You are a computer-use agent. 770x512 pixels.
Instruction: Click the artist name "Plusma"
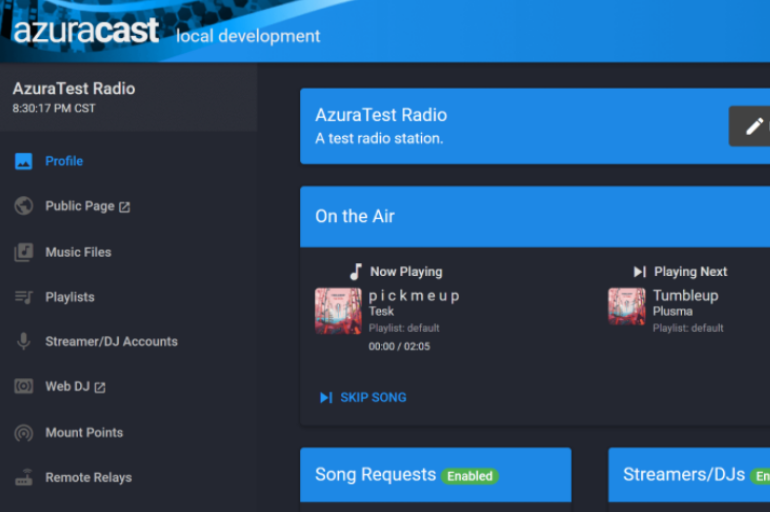coord(673,311)
